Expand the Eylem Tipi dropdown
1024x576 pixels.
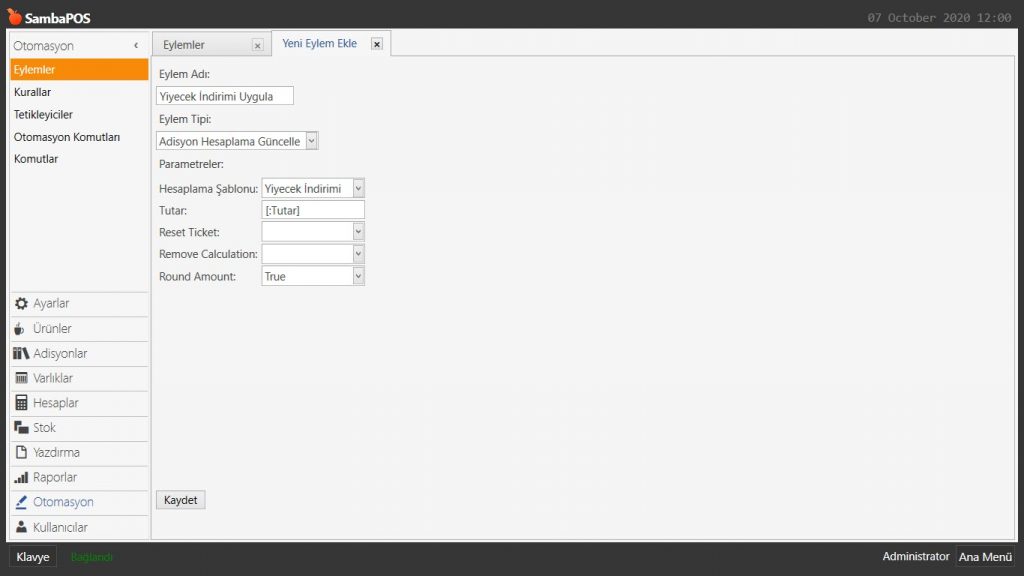coord(311,141)
